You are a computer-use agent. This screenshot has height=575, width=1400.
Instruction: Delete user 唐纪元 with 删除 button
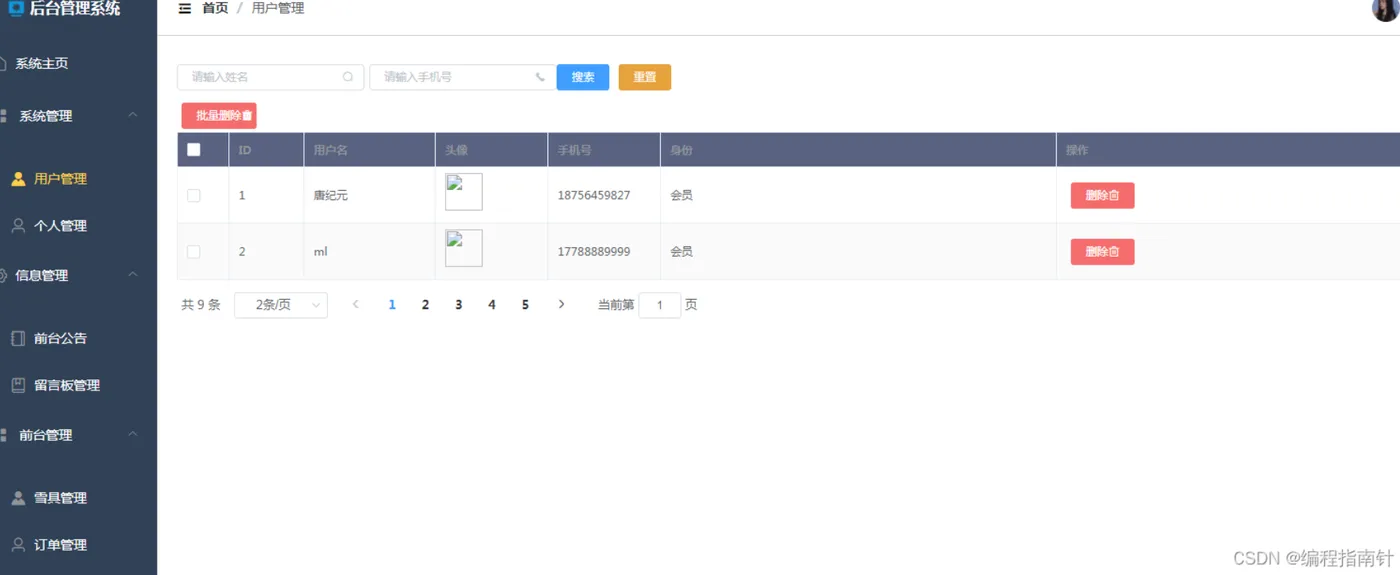point(1102,196)
